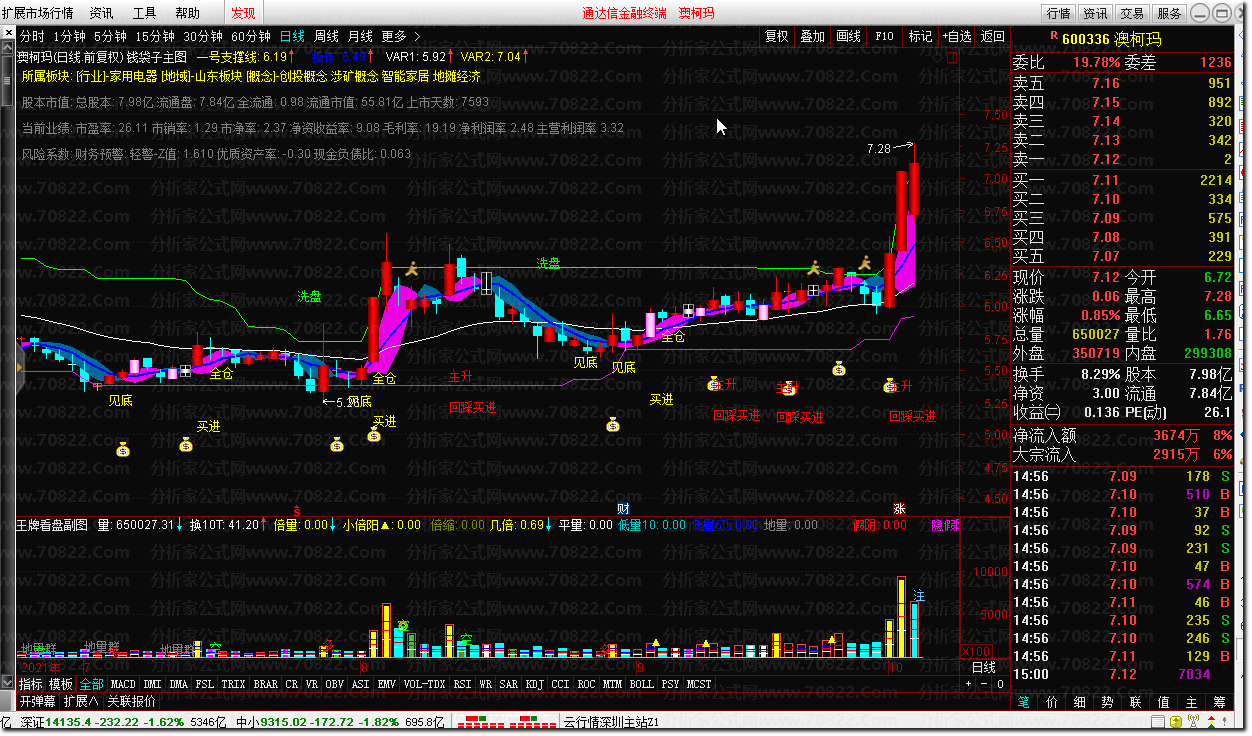Viewport: 1252px width, 736px height.
Task: Select the 指标 tab at bottom
Action: [x=31, y=684]
